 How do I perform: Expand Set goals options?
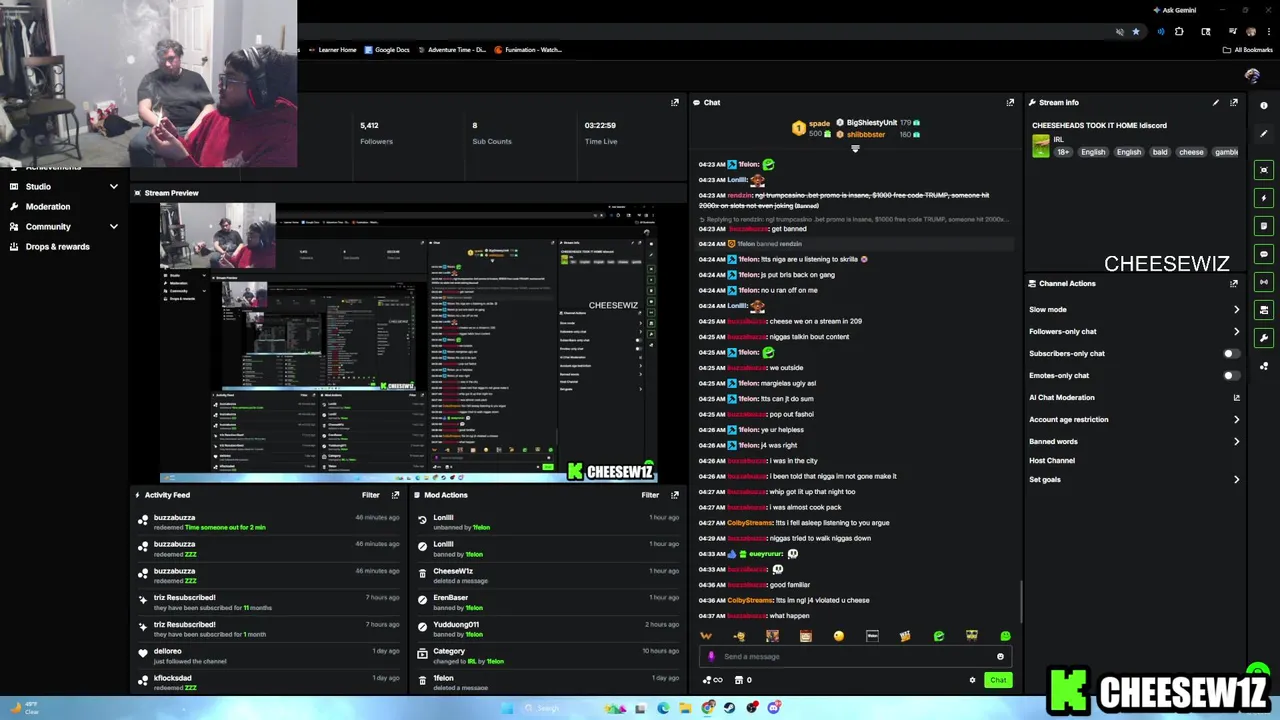[1236, 480]
